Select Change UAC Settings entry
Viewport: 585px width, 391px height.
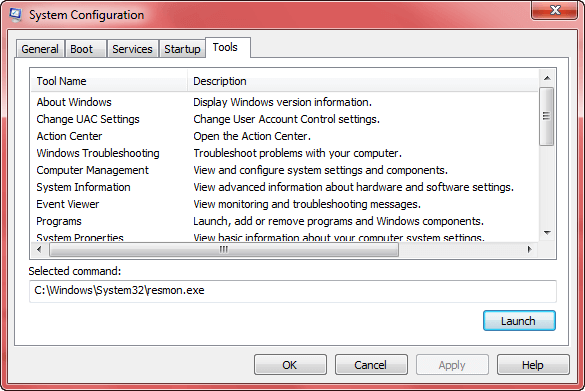[284, 119]
